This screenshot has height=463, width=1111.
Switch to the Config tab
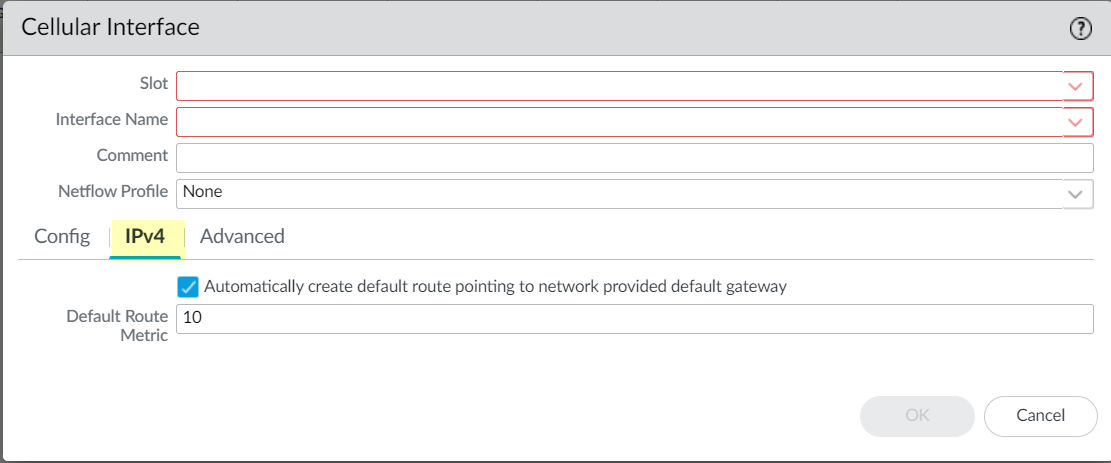pos(62,237)
